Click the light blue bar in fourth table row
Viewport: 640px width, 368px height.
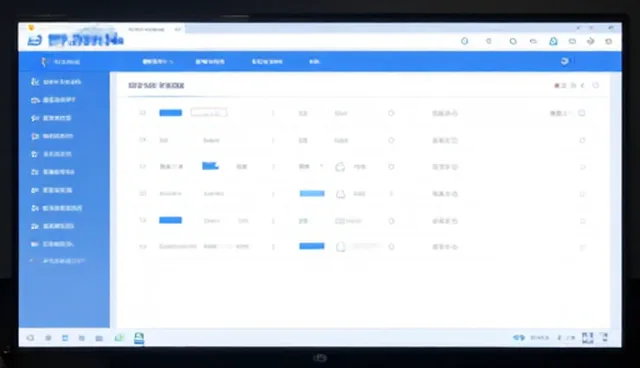[312, 193]
